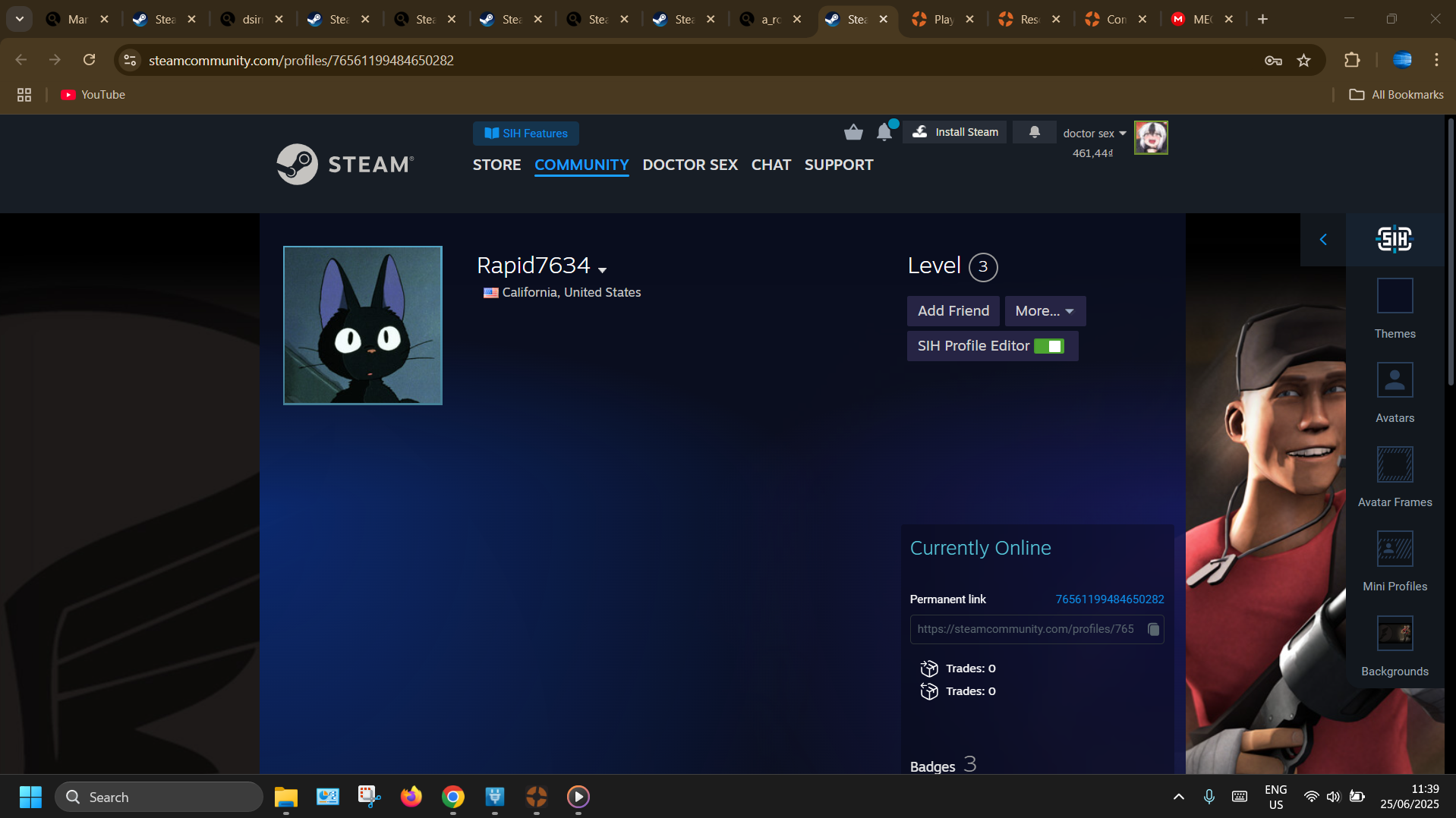
Task: Copy the profile URL with clipboard icon
Action: pyautogui.click(x=1153, y=629)
